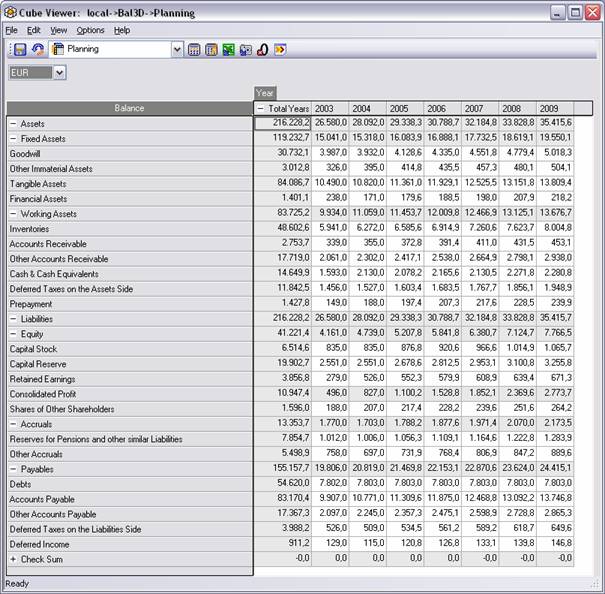This screenshot has width=605, height=594.
Task: Click the Cube Viewer title bar icon
Action: [11, 13]
